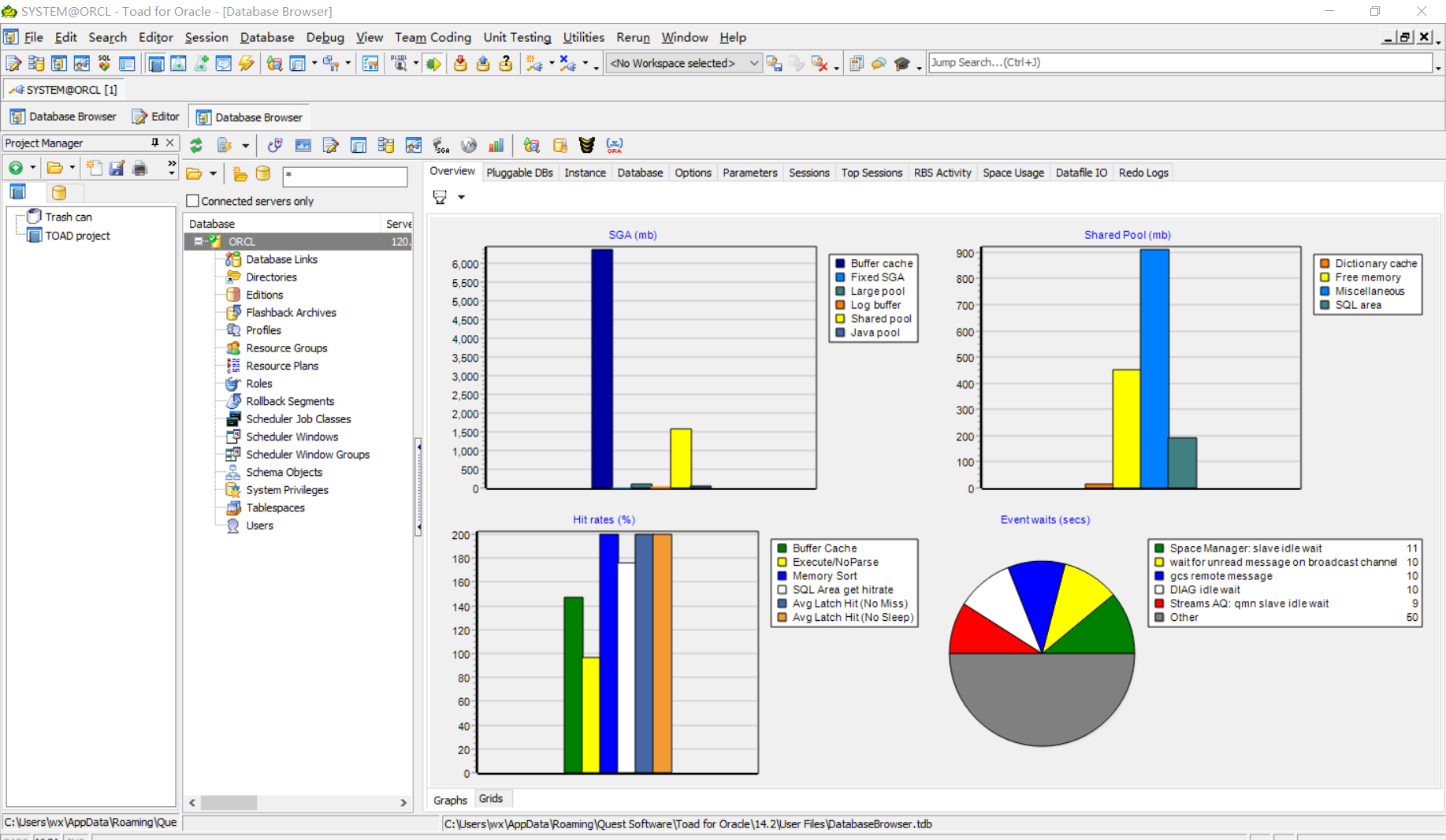This screenshot has height=840, width=1446.
Task: Open dropdown arrow beside the graduation cap
Action: coord(919,68)
